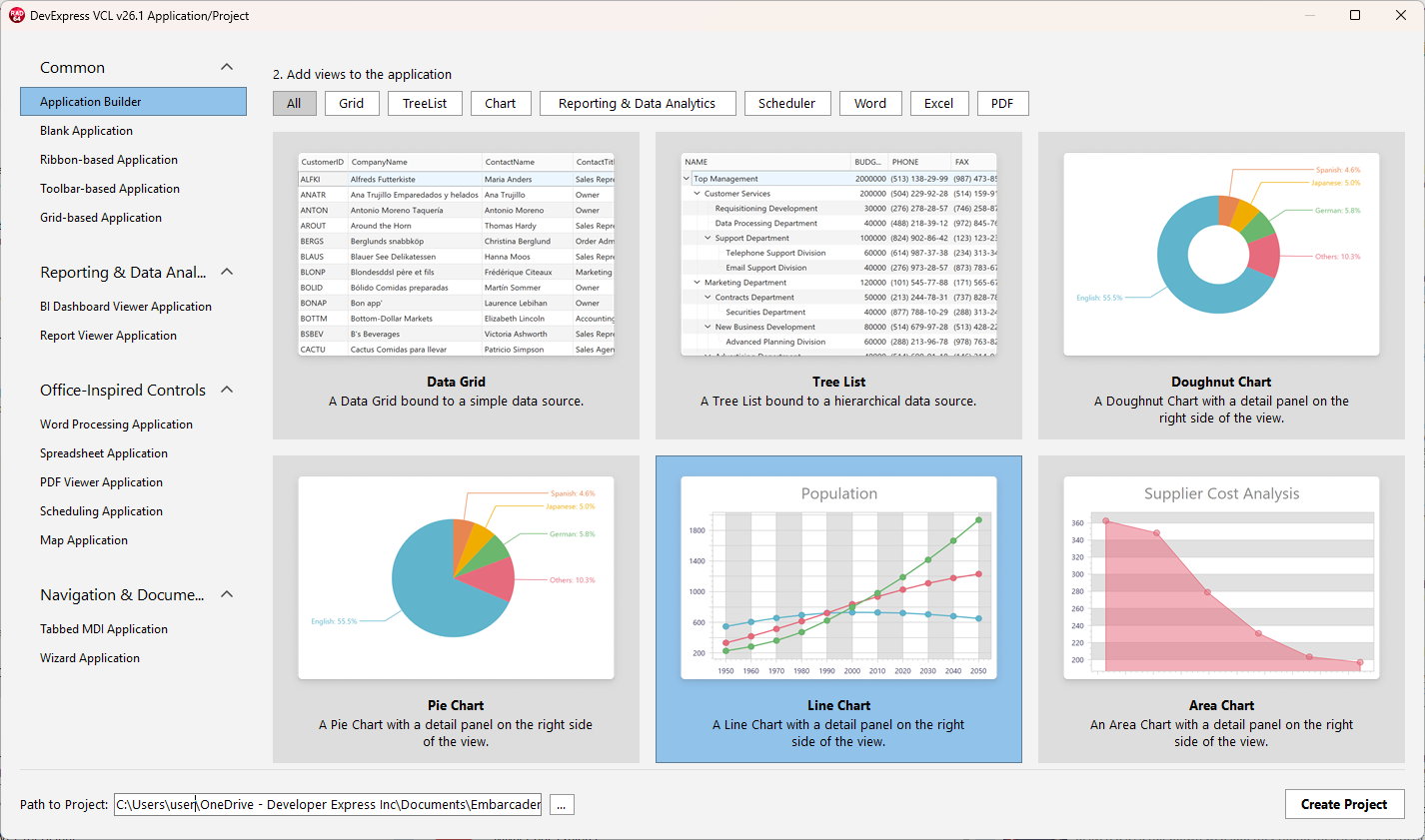Screen dimensions: 1425x840
Task: Select the Line Chart Population thumbnail
Action: (838, 578)
